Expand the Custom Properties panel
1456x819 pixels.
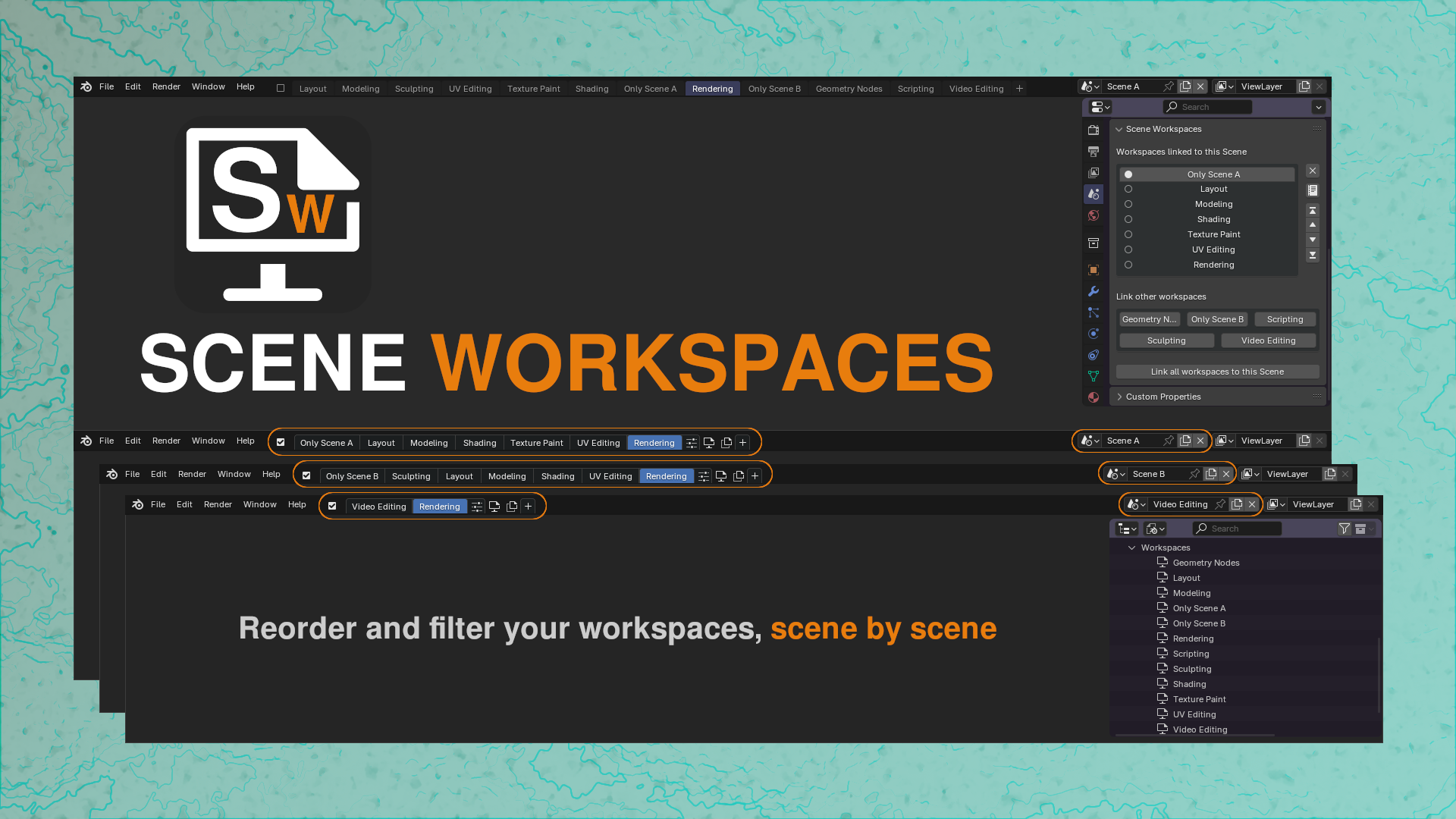pos(1119,397)
